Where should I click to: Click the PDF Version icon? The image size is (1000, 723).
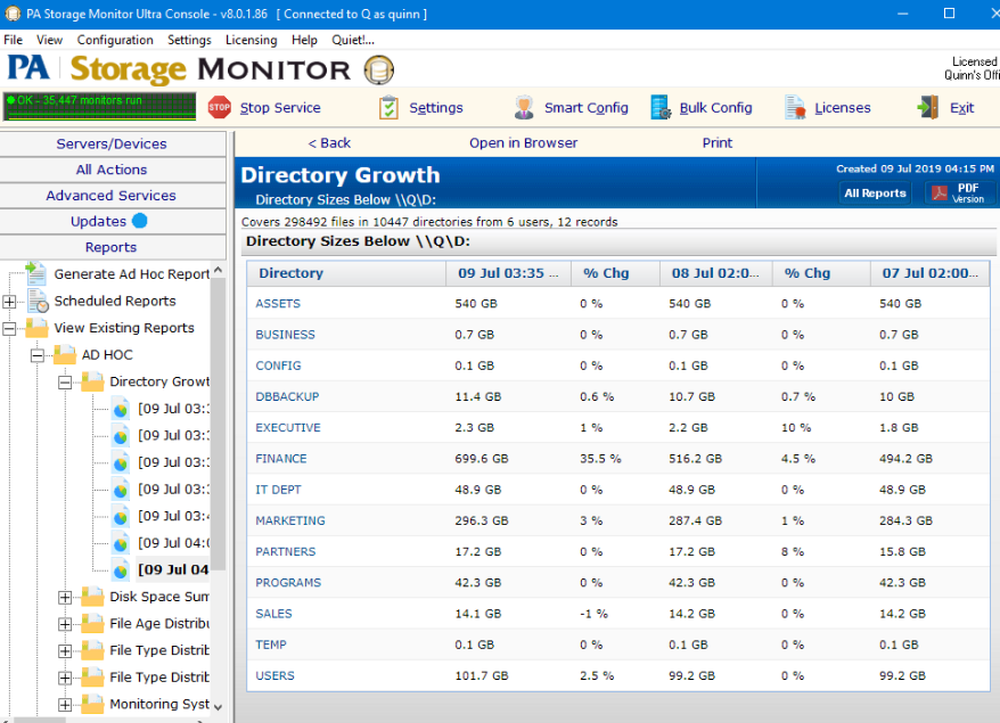click(x=939, y=193)
